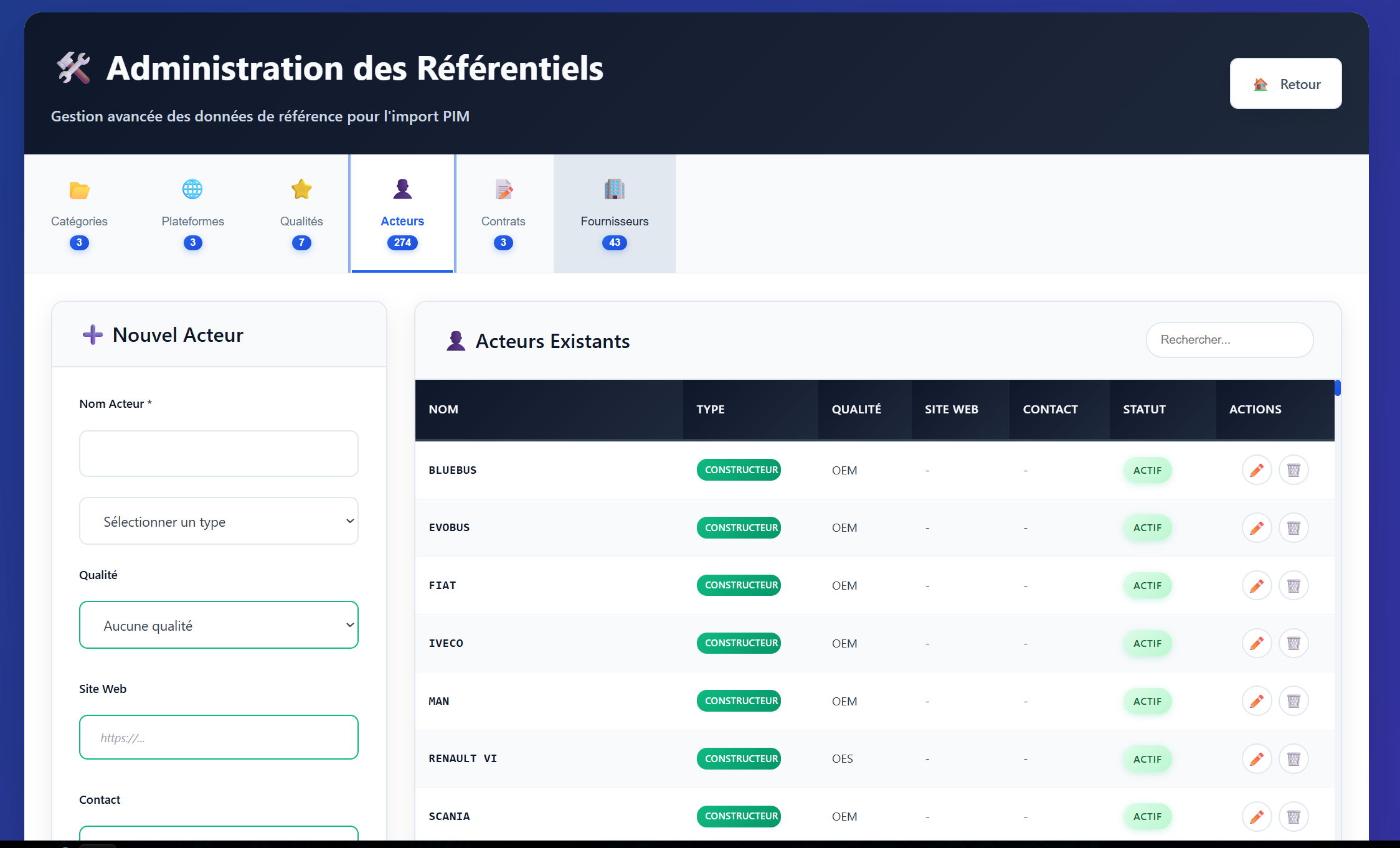Open the Qualité 'Aucune qualité' dropdown

coord(219,625)
